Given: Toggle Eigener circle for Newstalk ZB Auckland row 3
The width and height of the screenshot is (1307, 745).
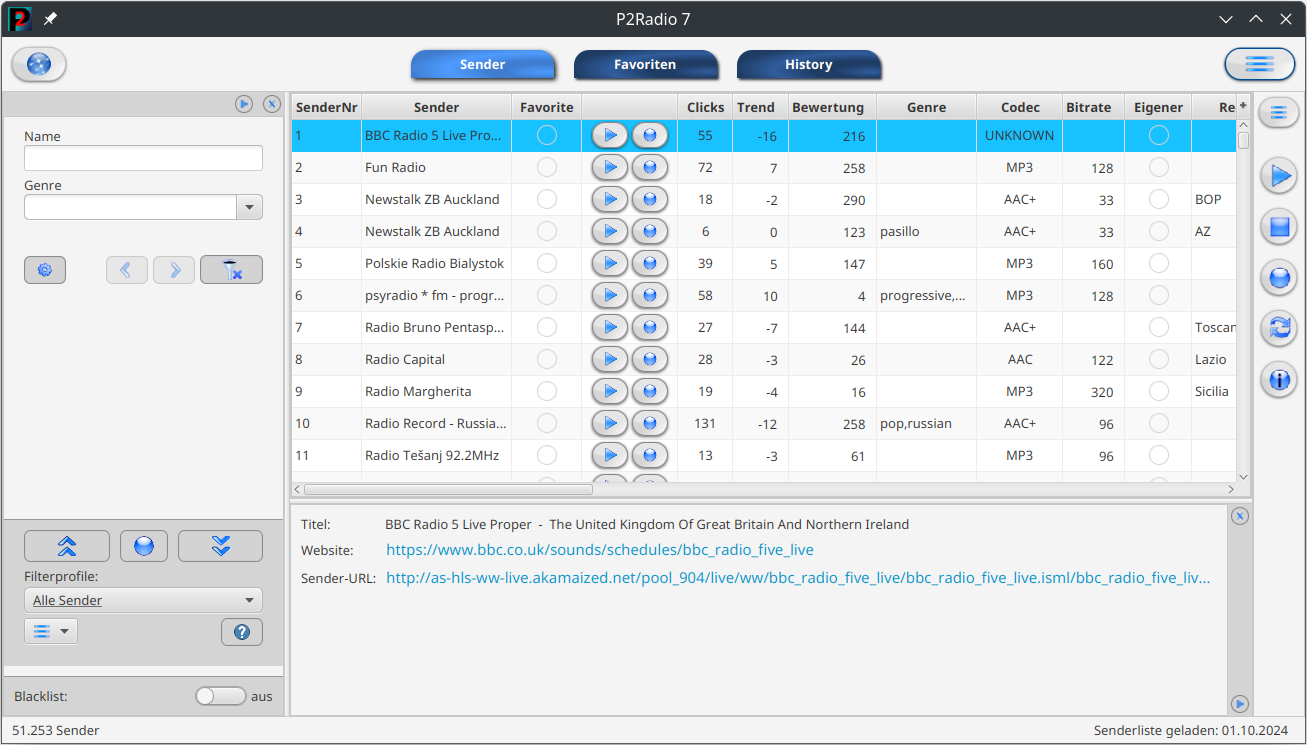Looking at the screenshot, I should pos(1159,199).
